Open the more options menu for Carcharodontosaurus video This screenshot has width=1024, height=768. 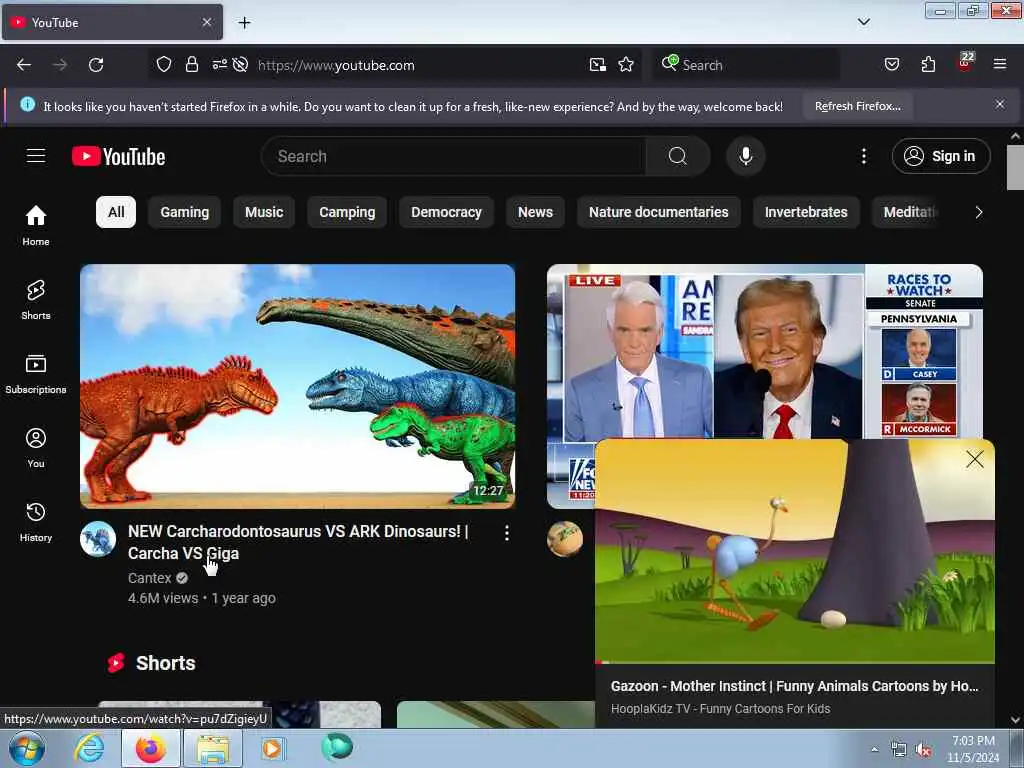click(x=507, y=533)
